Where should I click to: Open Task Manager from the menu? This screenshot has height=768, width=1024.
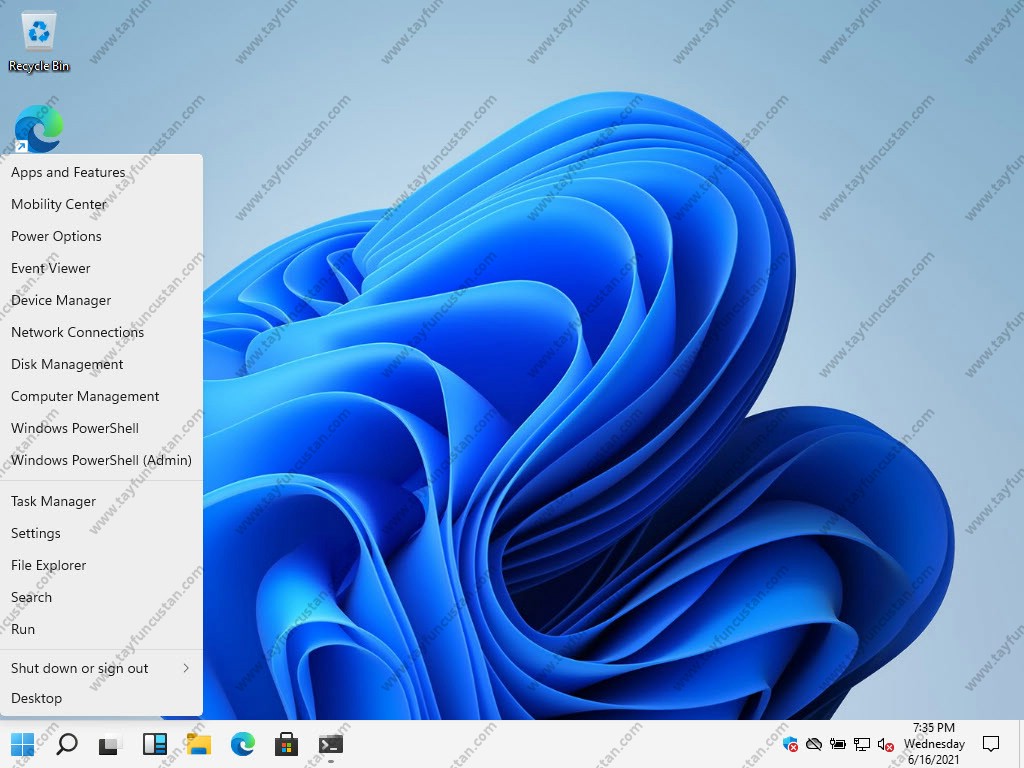pyautogui.click(x=101, y=502)
